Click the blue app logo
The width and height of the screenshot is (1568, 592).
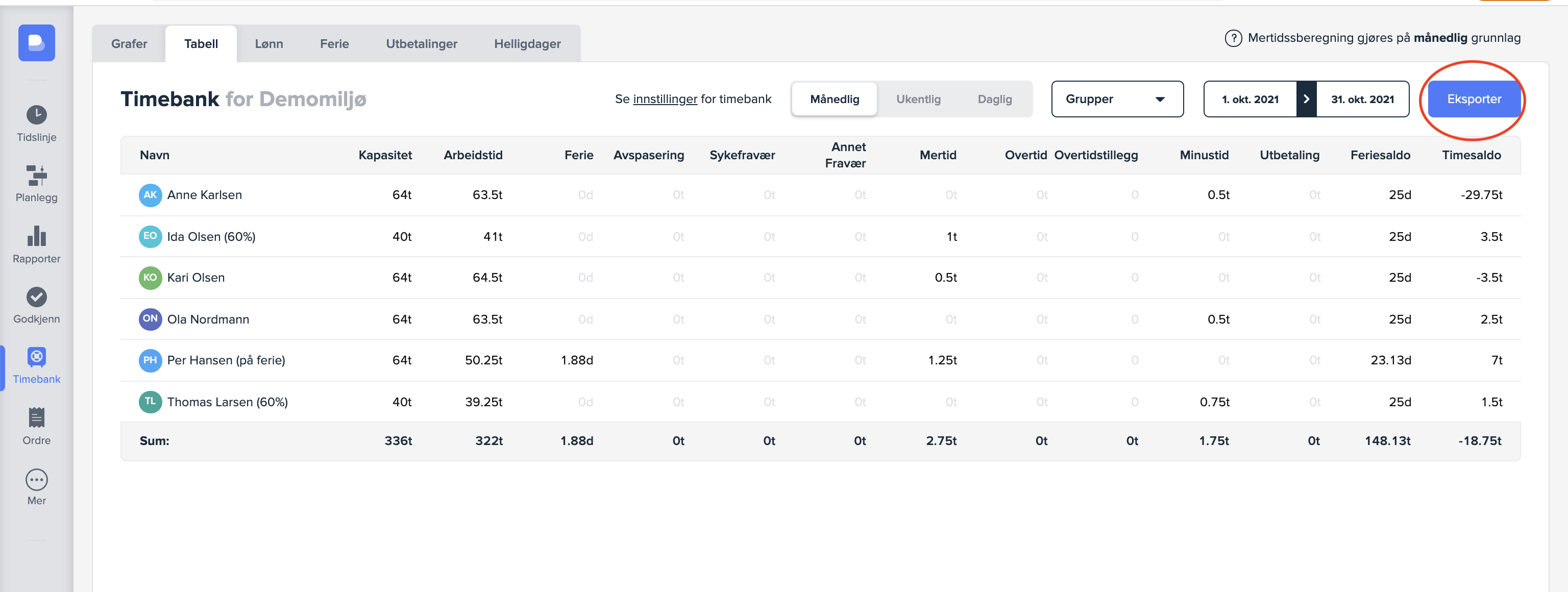click(37, 42)
